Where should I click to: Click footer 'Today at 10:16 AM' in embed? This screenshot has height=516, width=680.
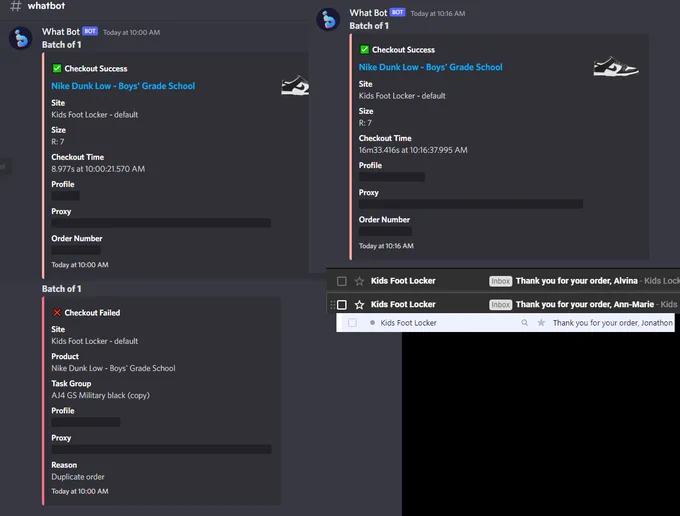coord(386,246)
